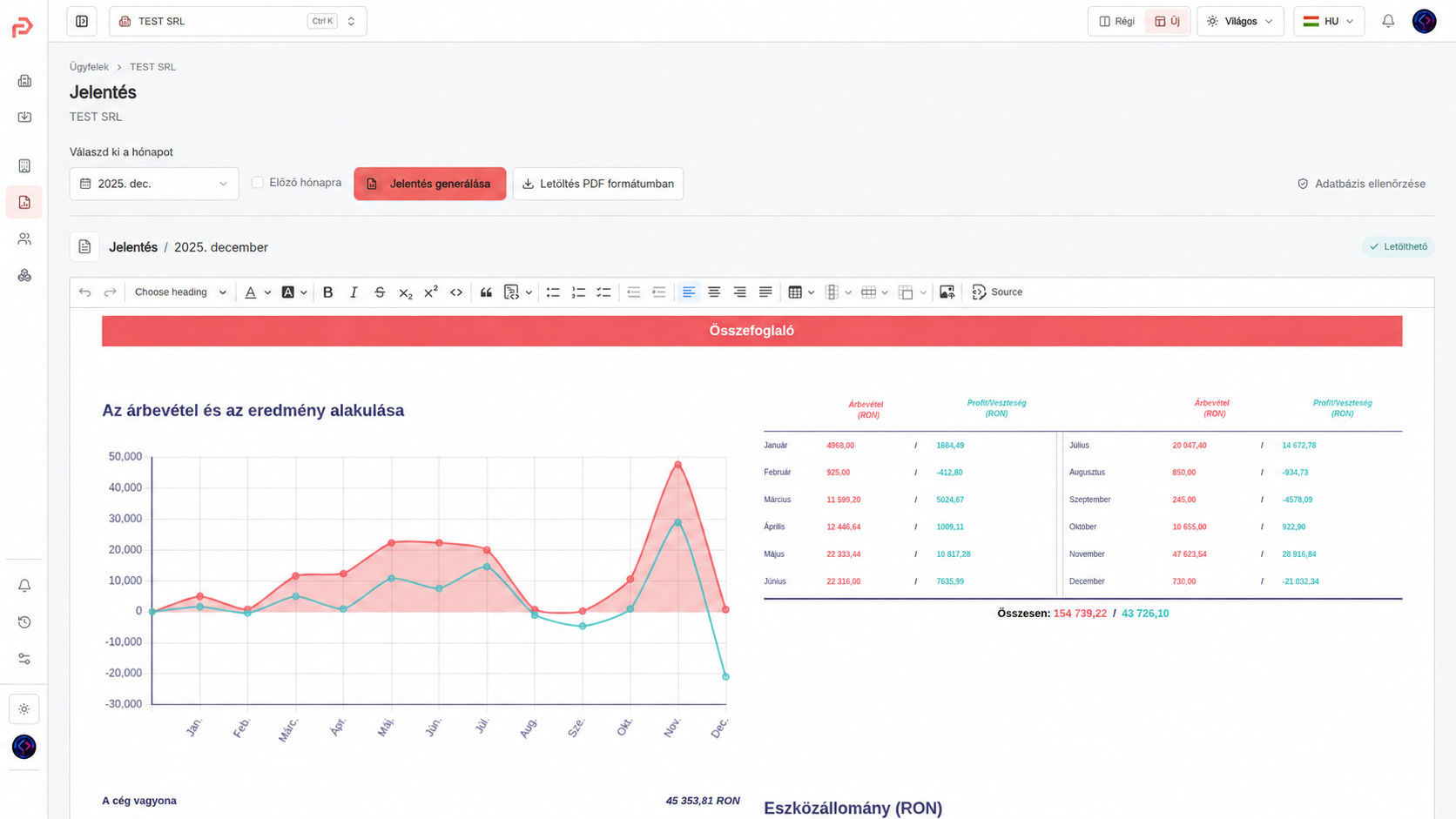Viewport: 1456px width, 819px height.
Task: Open the 2025. dec. month picker
Action: click(154, 184)
